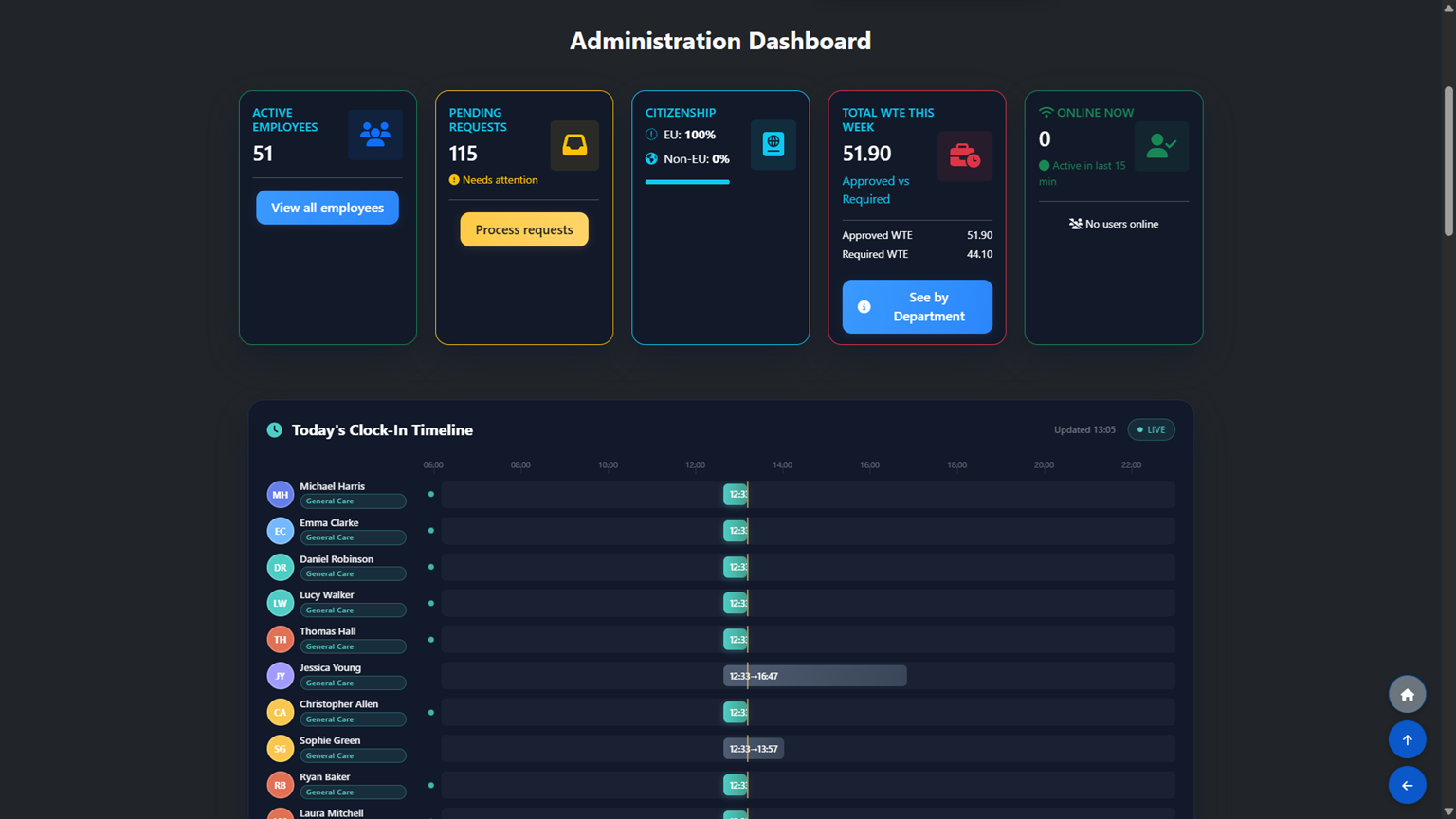The image size is (1456, 819).
Task: Click the Administration Dashboard heading
Action: (x=720, y=41)
